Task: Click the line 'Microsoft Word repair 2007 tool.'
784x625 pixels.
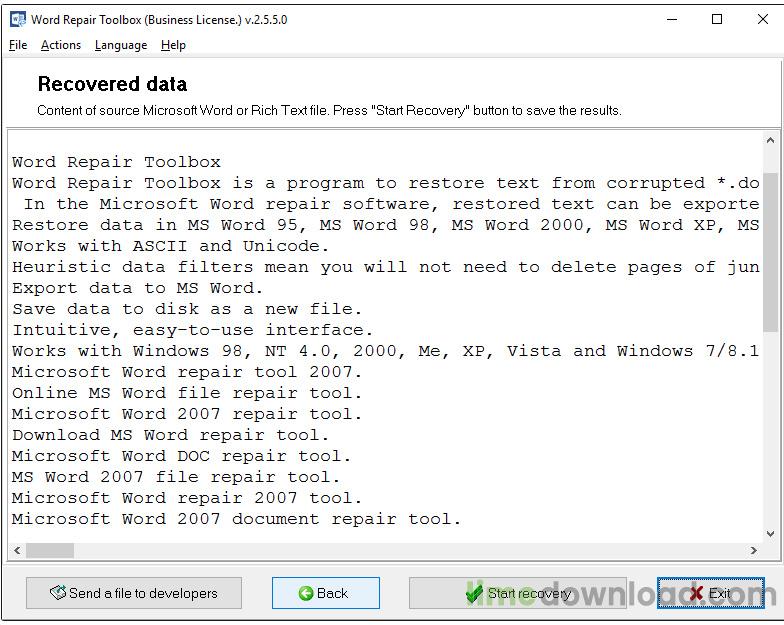Action: tap(186, 498)
